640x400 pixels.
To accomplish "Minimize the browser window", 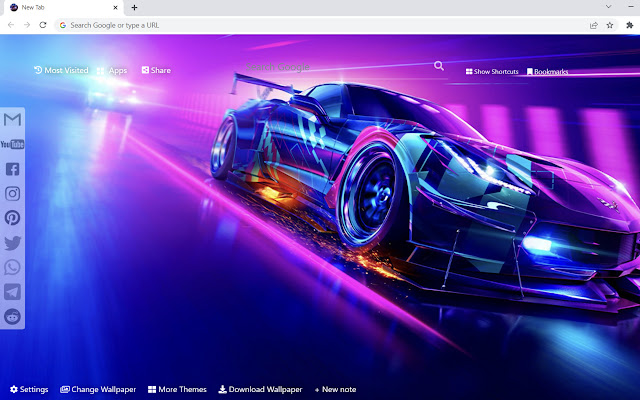I will coord(631,7).
